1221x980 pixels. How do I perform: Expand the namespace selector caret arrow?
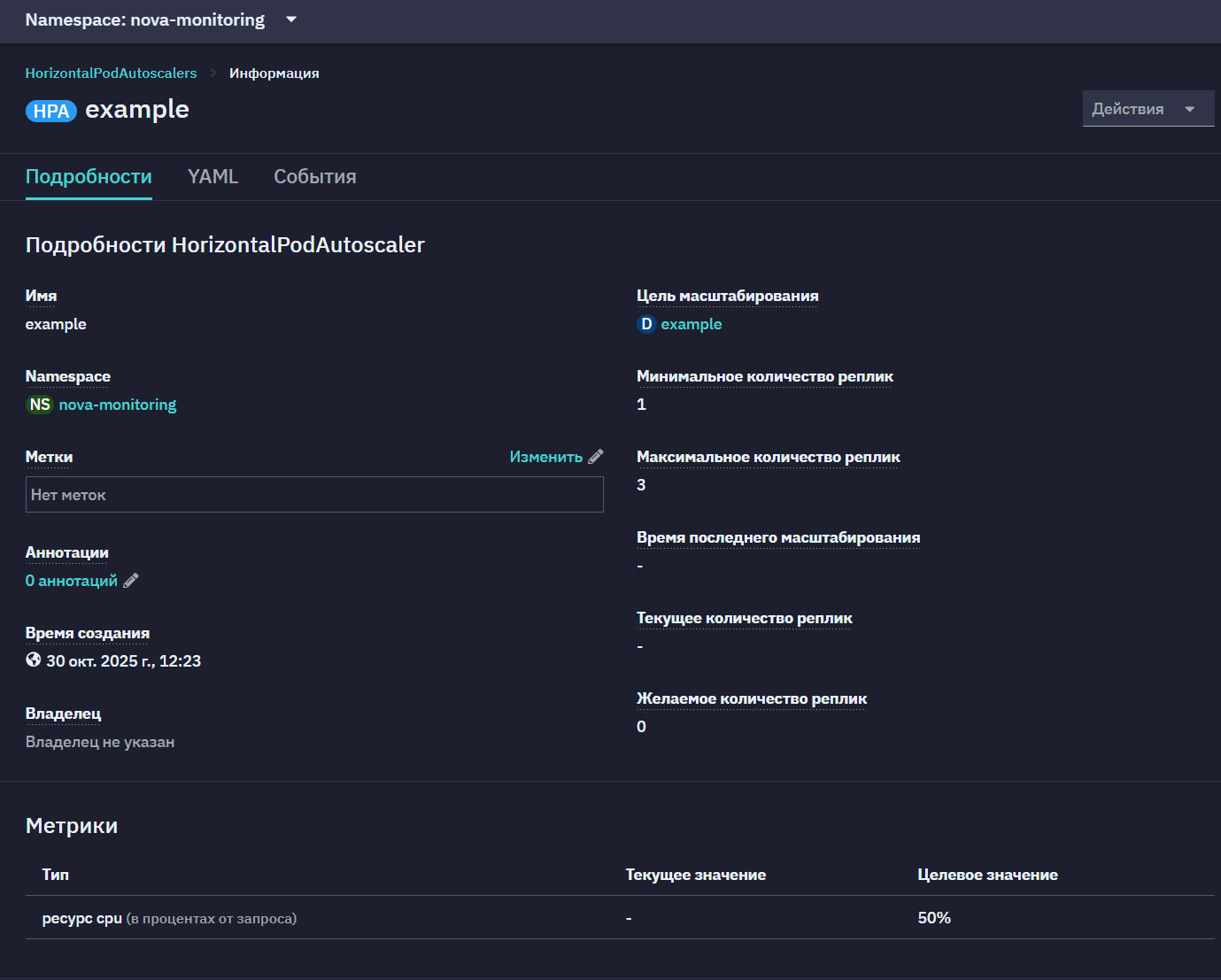(291, 19)
